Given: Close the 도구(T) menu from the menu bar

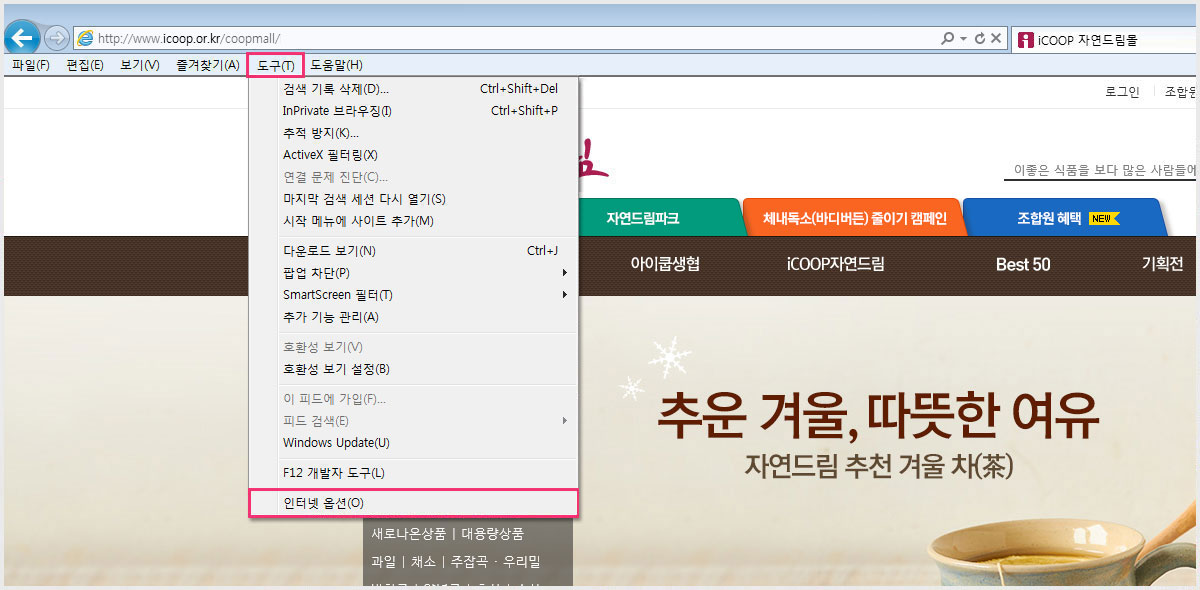Looking at the screenshot, I should coord(276,66).
